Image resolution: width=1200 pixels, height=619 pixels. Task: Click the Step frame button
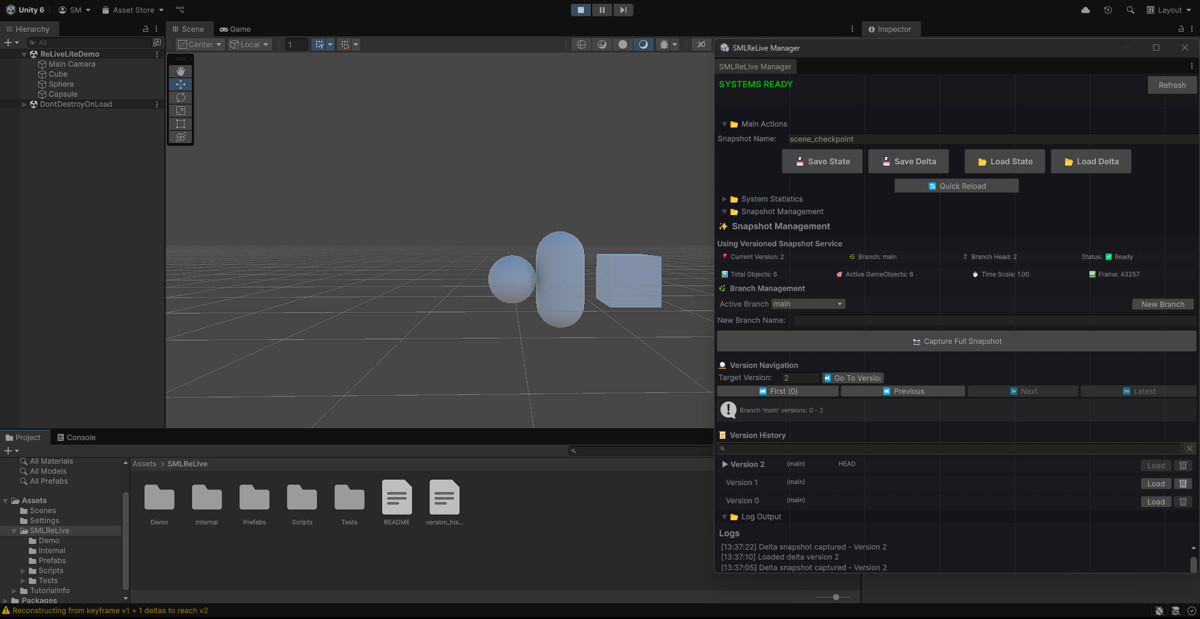pos(623,10)
